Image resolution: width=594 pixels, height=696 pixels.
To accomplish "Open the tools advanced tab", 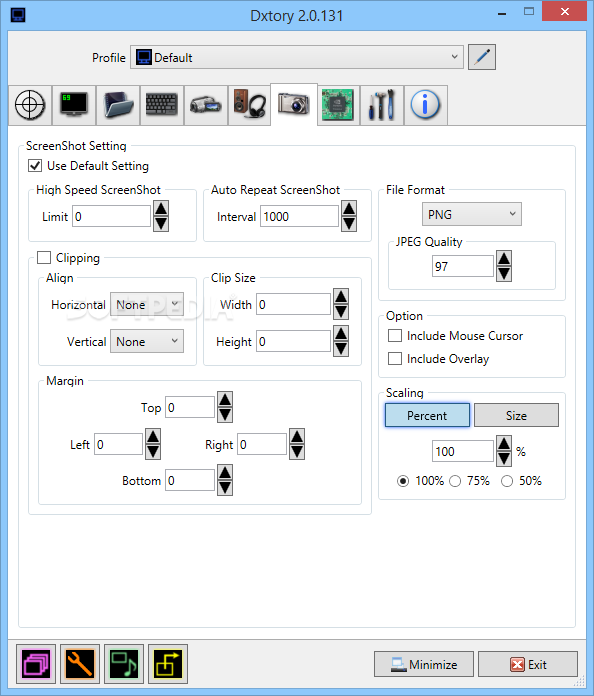I will click(382, 105).
